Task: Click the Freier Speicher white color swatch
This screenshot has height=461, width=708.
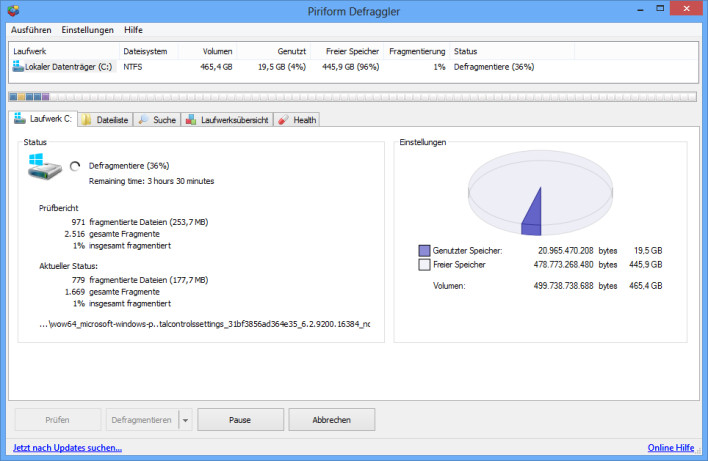Action: pyautogui.click(x=424, y=265)
